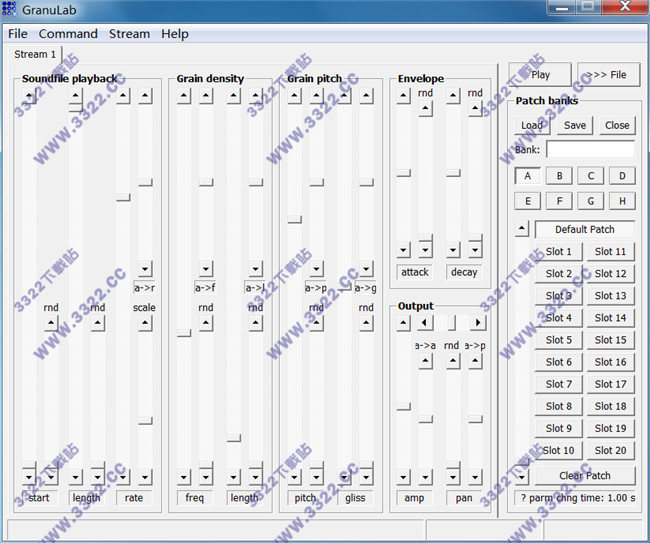
Task: Select patch bank E
Action: (527, 201)
